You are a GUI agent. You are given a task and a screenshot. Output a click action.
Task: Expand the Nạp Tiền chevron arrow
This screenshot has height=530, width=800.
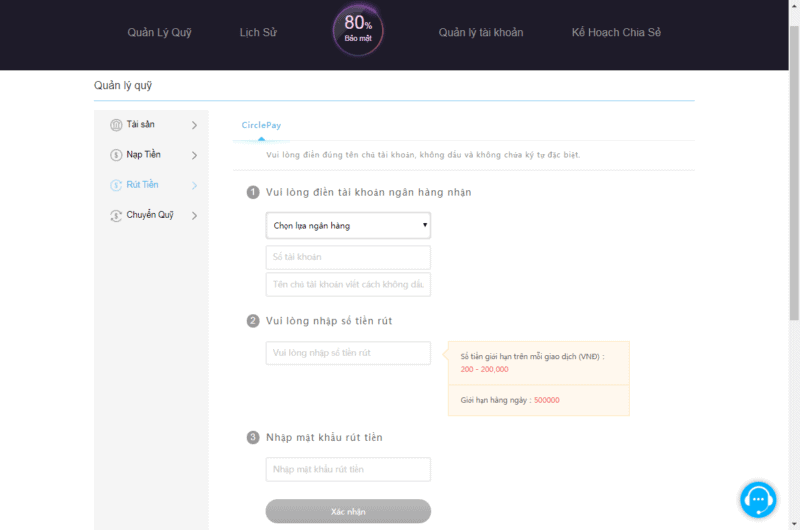(x=194, y=155)
